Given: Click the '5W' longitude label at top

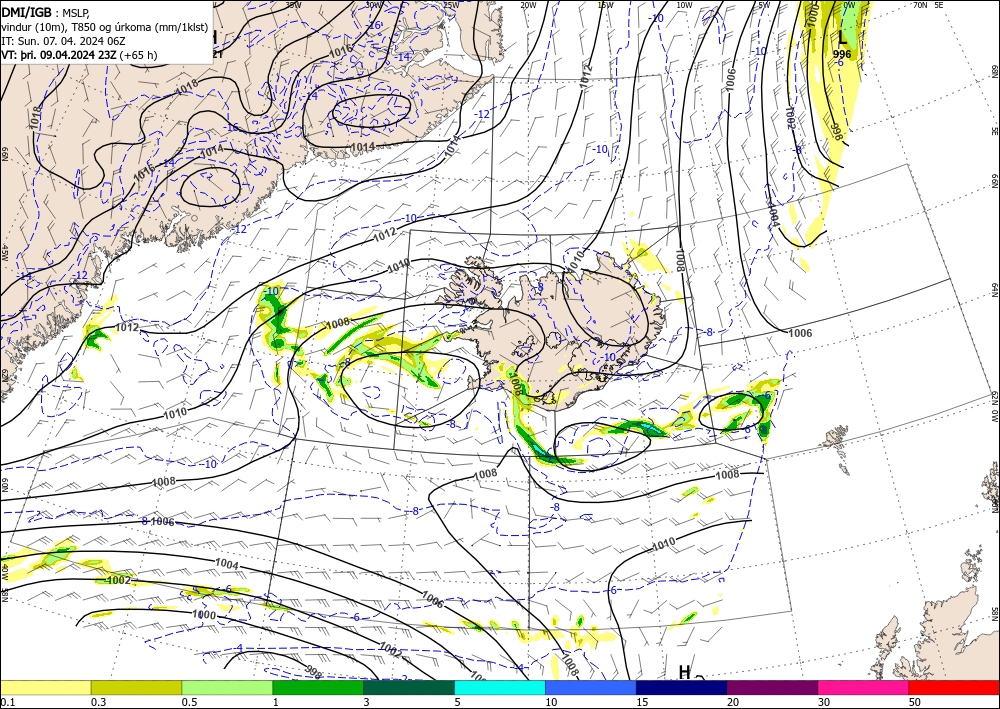Looking at the screenshot, I should [764, 5].
